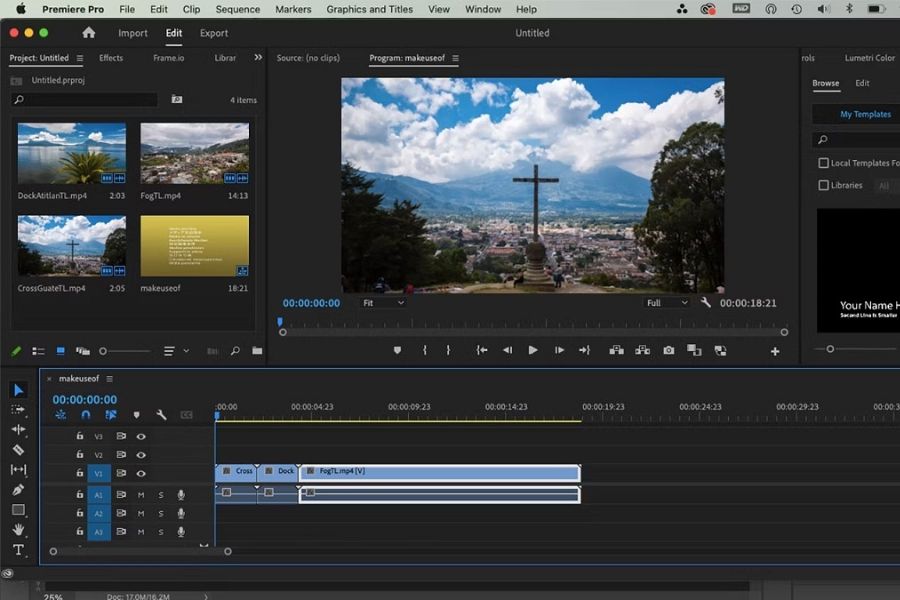Open timeline display settings wrench

click(x=161, y=415)
